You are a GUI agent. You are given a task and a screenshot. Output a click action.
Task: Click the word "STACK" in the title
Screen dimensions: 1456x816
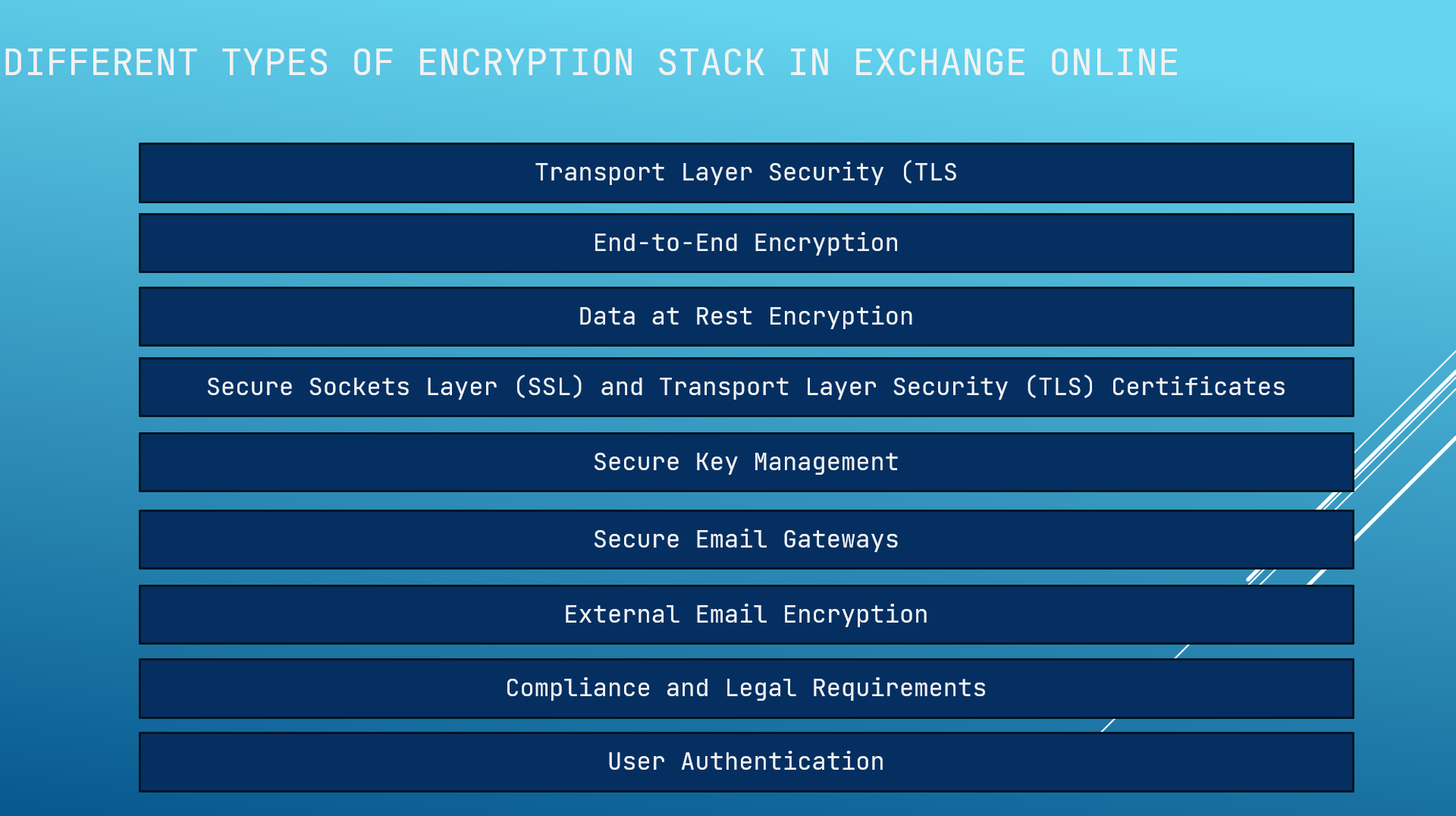click(711, 63)
